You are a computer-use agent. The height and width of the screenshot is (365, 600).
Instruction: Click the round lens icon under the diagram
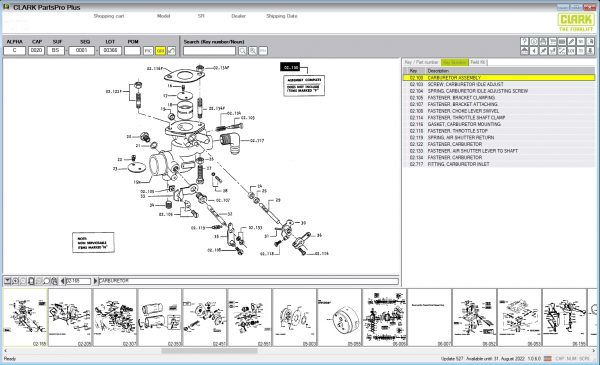pyautogui.click(x=47, y=281)
